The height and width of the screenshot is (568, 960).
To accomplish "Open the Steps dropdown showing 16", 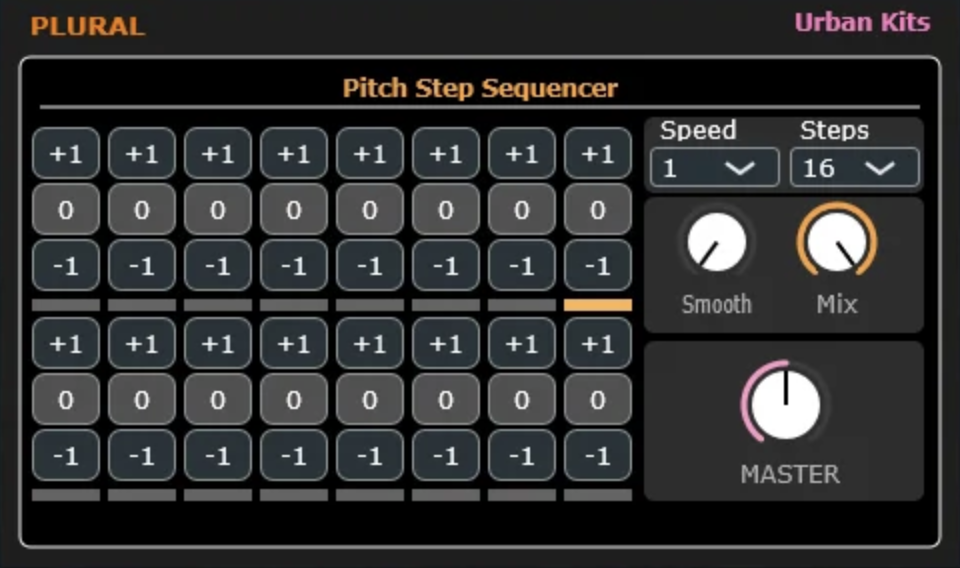I will tap(855, 167).
